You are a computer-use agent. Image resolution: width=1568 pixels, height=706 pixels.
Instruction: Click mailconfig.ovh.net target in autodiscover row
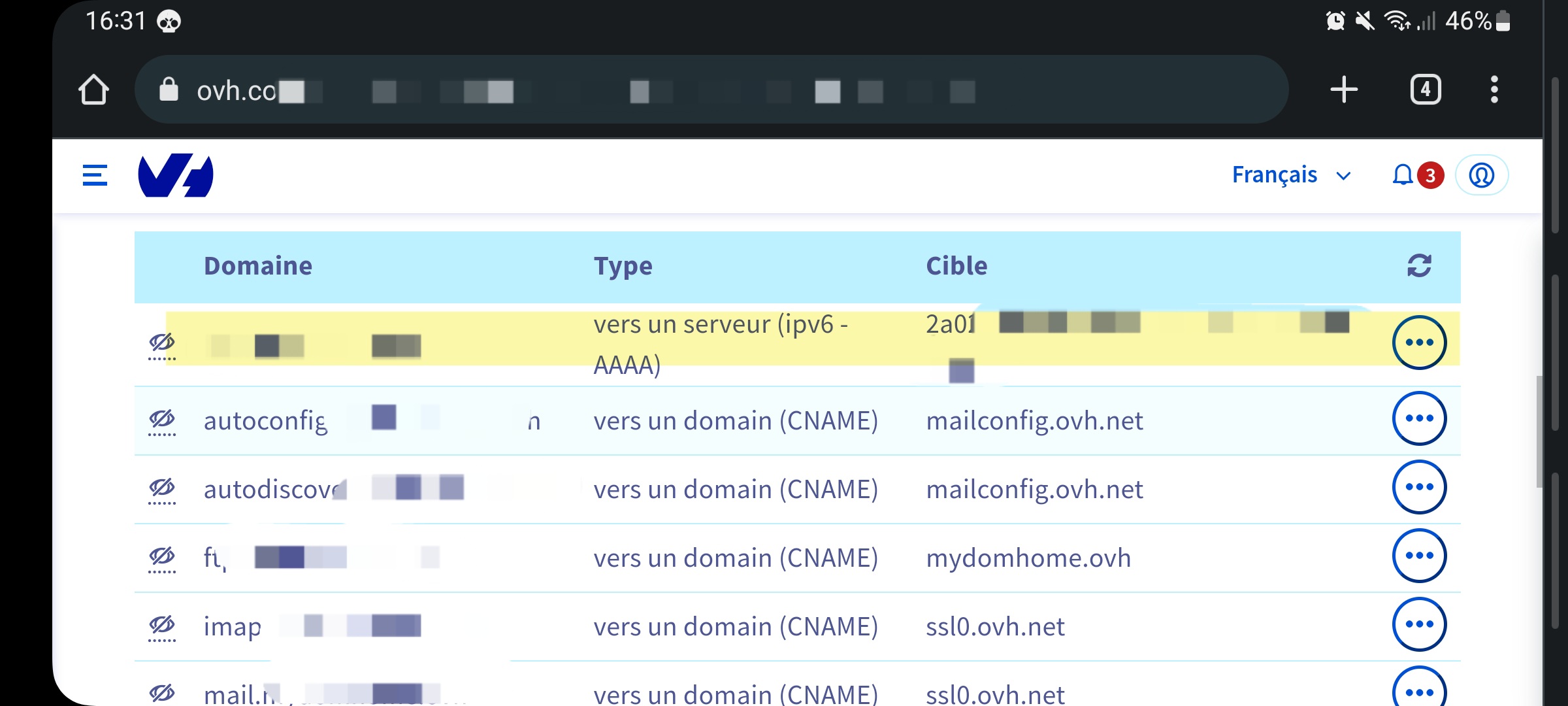[1034, 489]
